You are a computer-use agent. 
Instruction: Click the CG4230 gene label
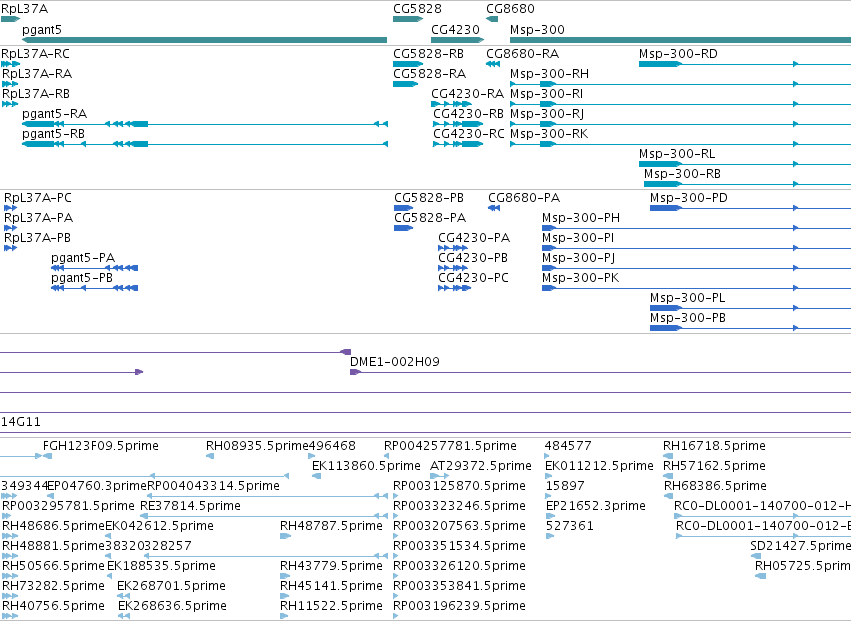[455, 30]
